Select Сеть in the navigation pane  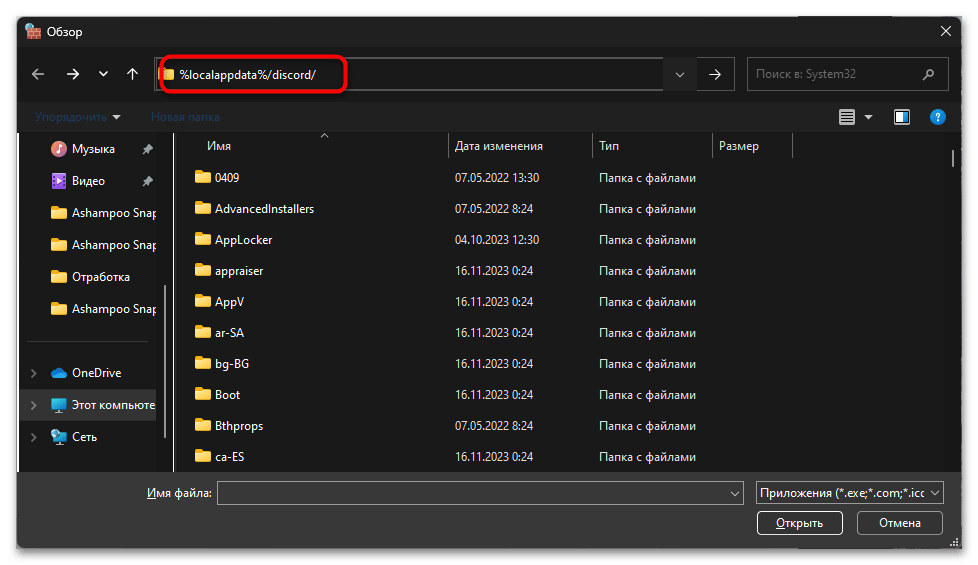(84, 437)
